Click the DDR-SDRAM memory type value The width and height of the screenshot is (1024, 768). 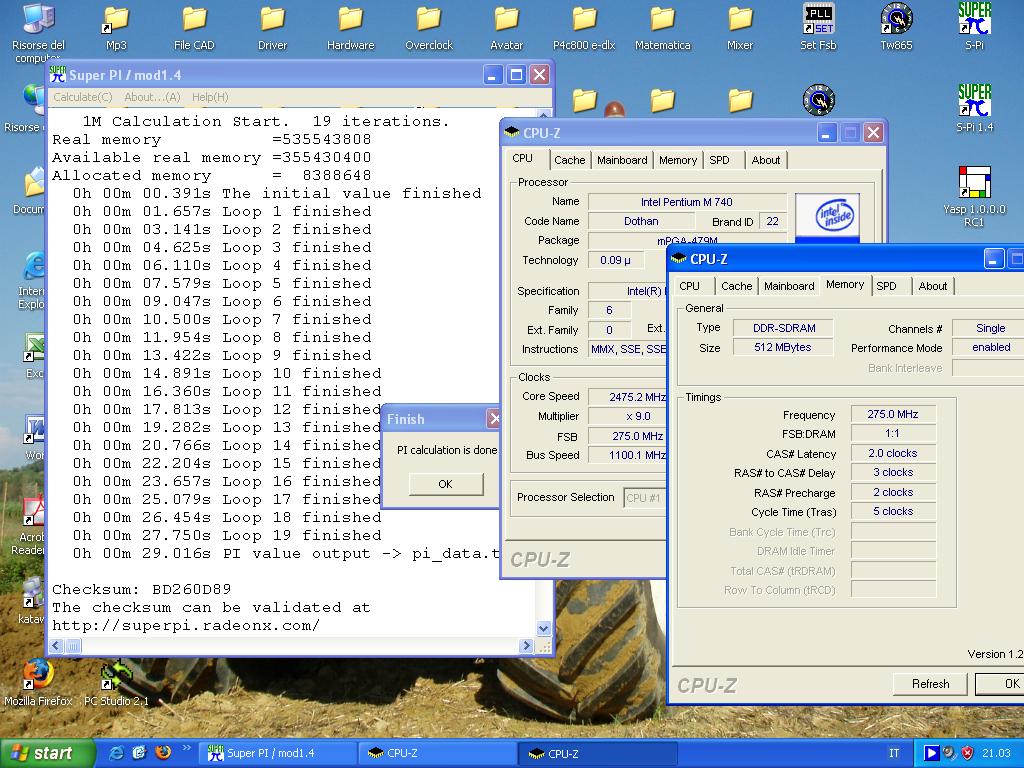coord(784,328)
